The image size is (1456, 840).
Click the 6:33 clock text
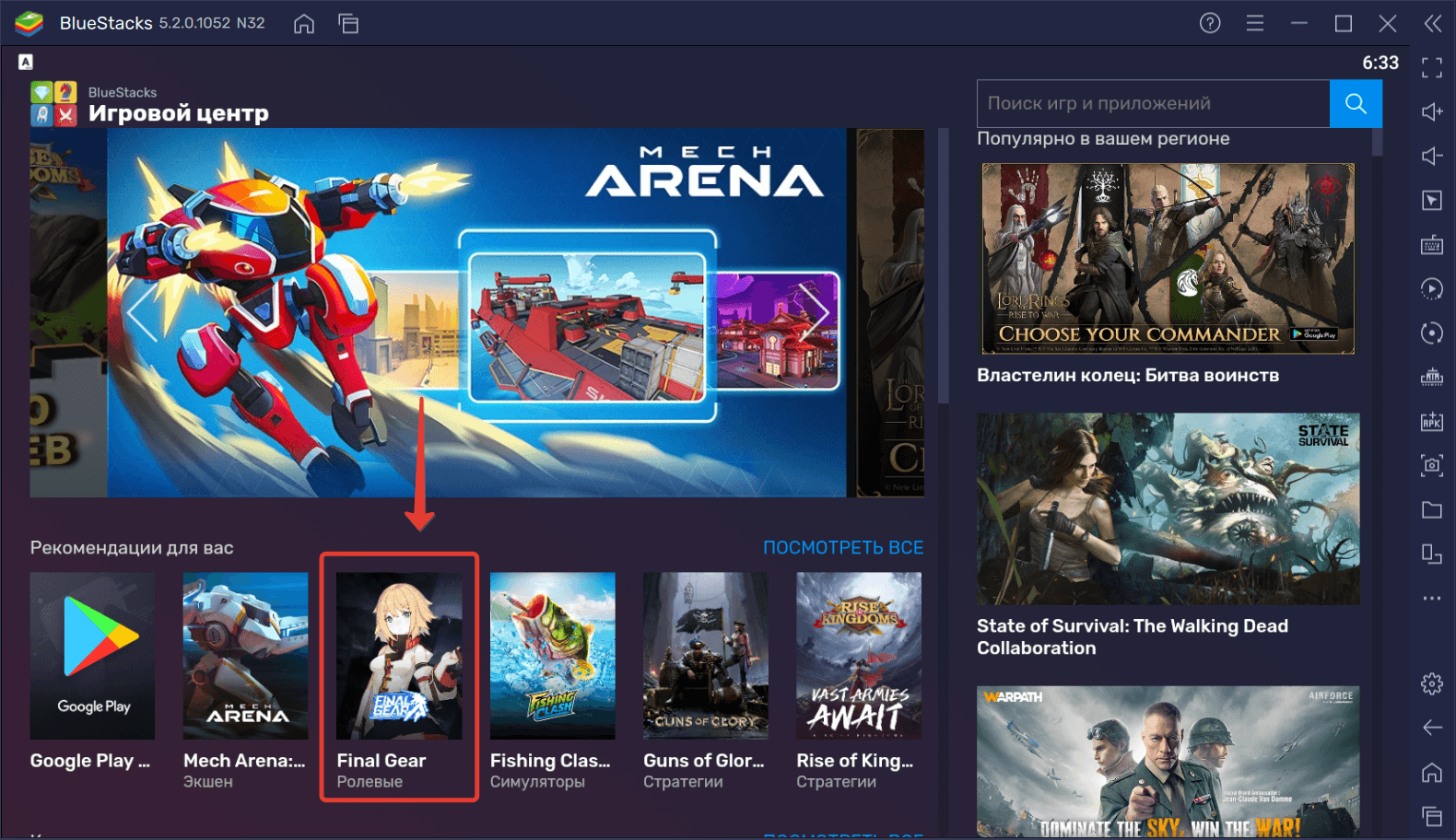(1380, 63)
